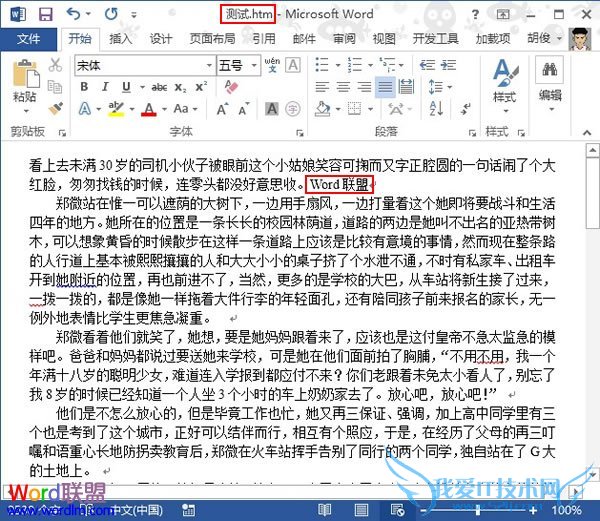Click the zoom slider handle
Screen dimensions: 600x521
(x=478, y=510)
